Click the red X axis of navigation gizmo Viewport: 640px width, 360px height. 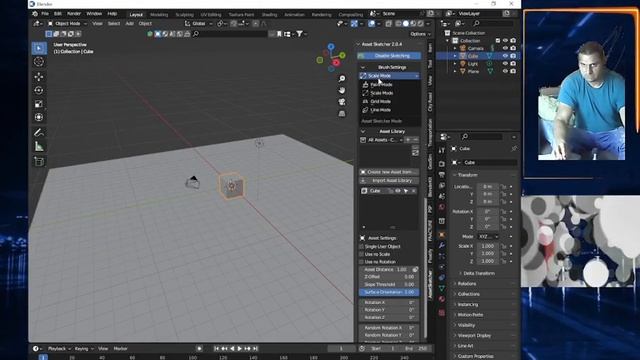coord(336,62)
